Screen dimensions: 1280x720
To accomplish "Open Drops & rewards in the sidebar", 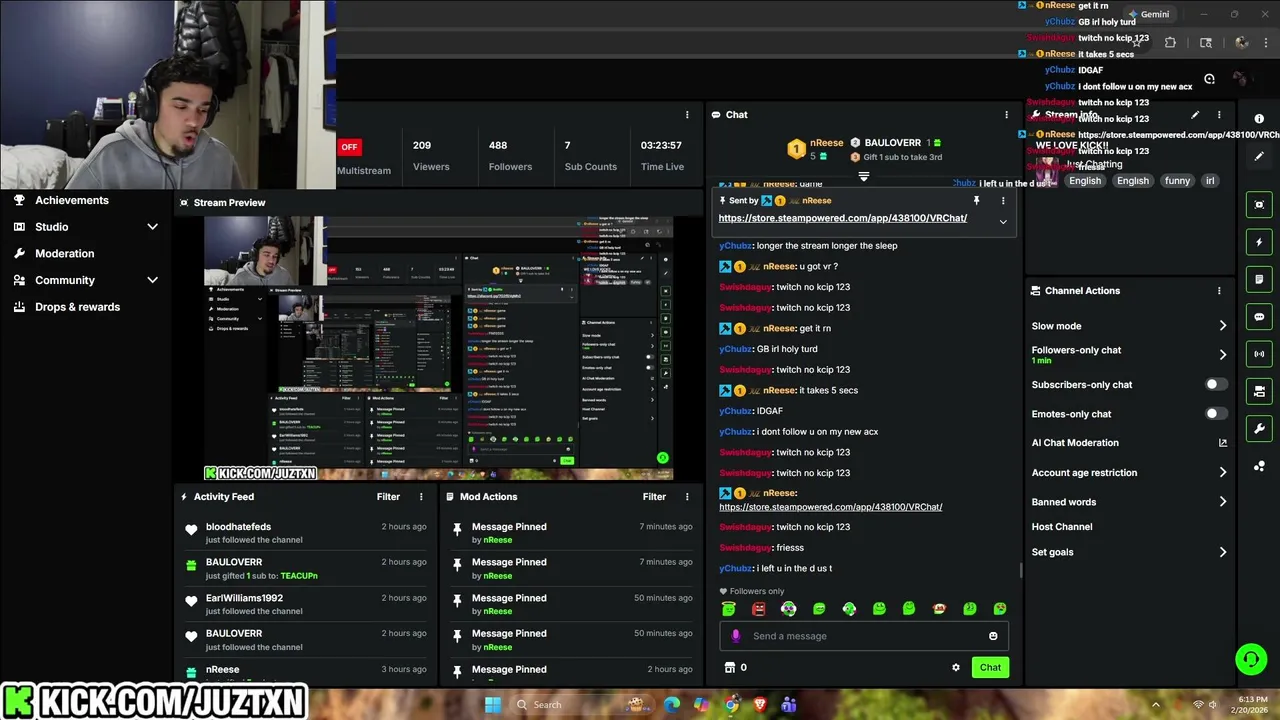I will (x=77, y=307).
